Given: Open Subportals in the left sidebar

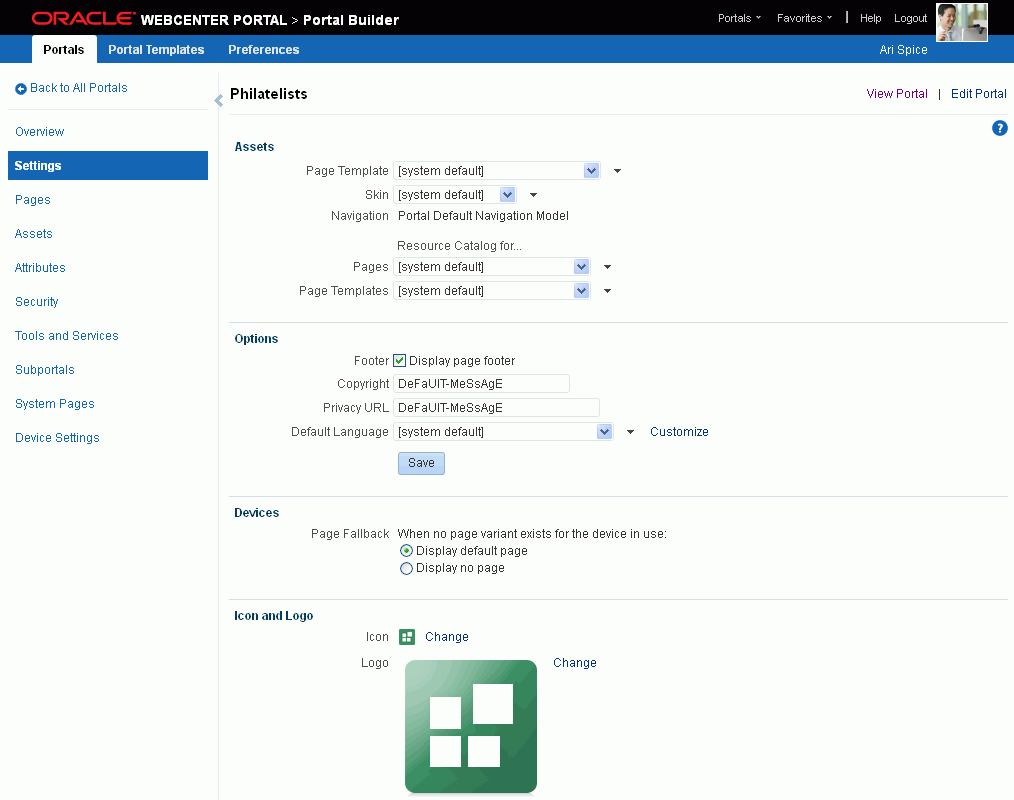Looking at the screenshot, I should point(45,369).
